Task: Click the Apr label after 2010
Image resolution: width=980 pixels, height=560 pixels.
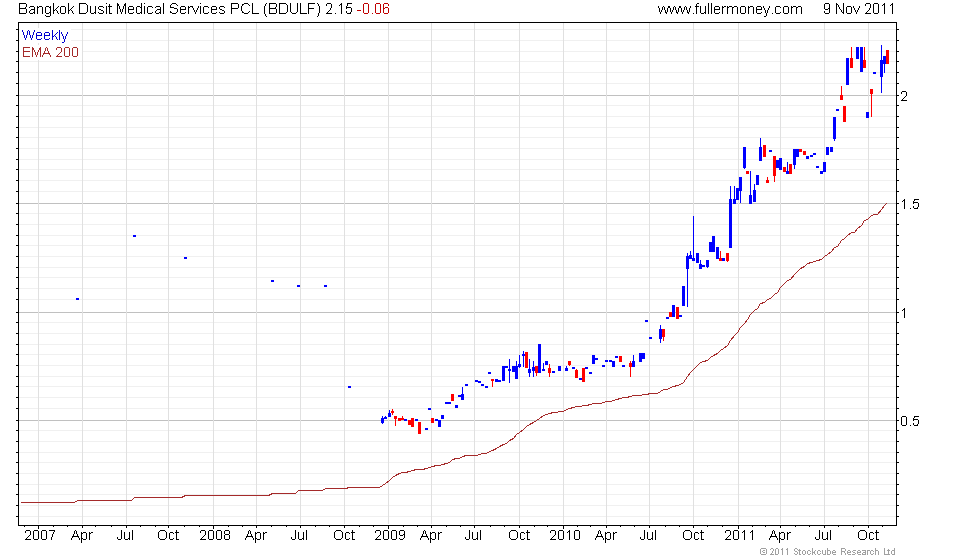Action: click(606, 536)
